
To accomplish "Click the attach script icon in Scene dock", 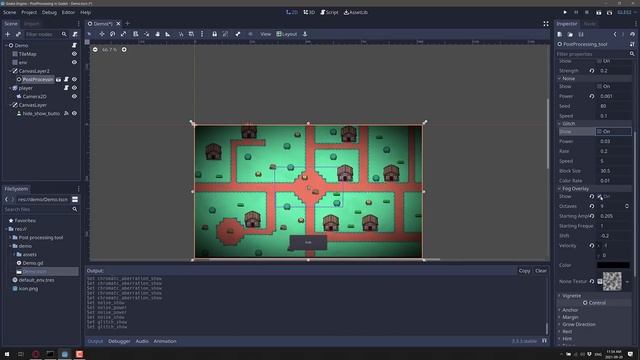I will click(75, 34).
